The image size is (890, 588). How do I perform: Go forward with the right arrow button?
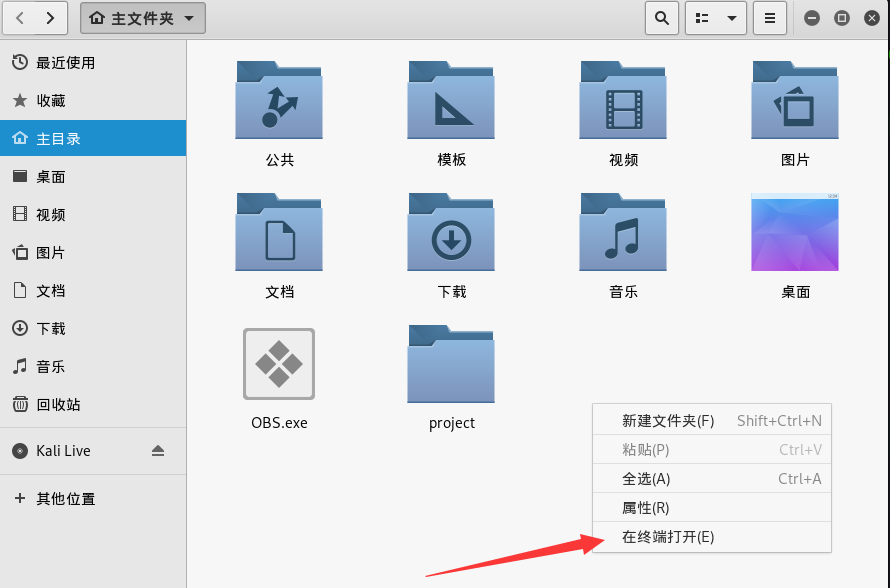51,18
